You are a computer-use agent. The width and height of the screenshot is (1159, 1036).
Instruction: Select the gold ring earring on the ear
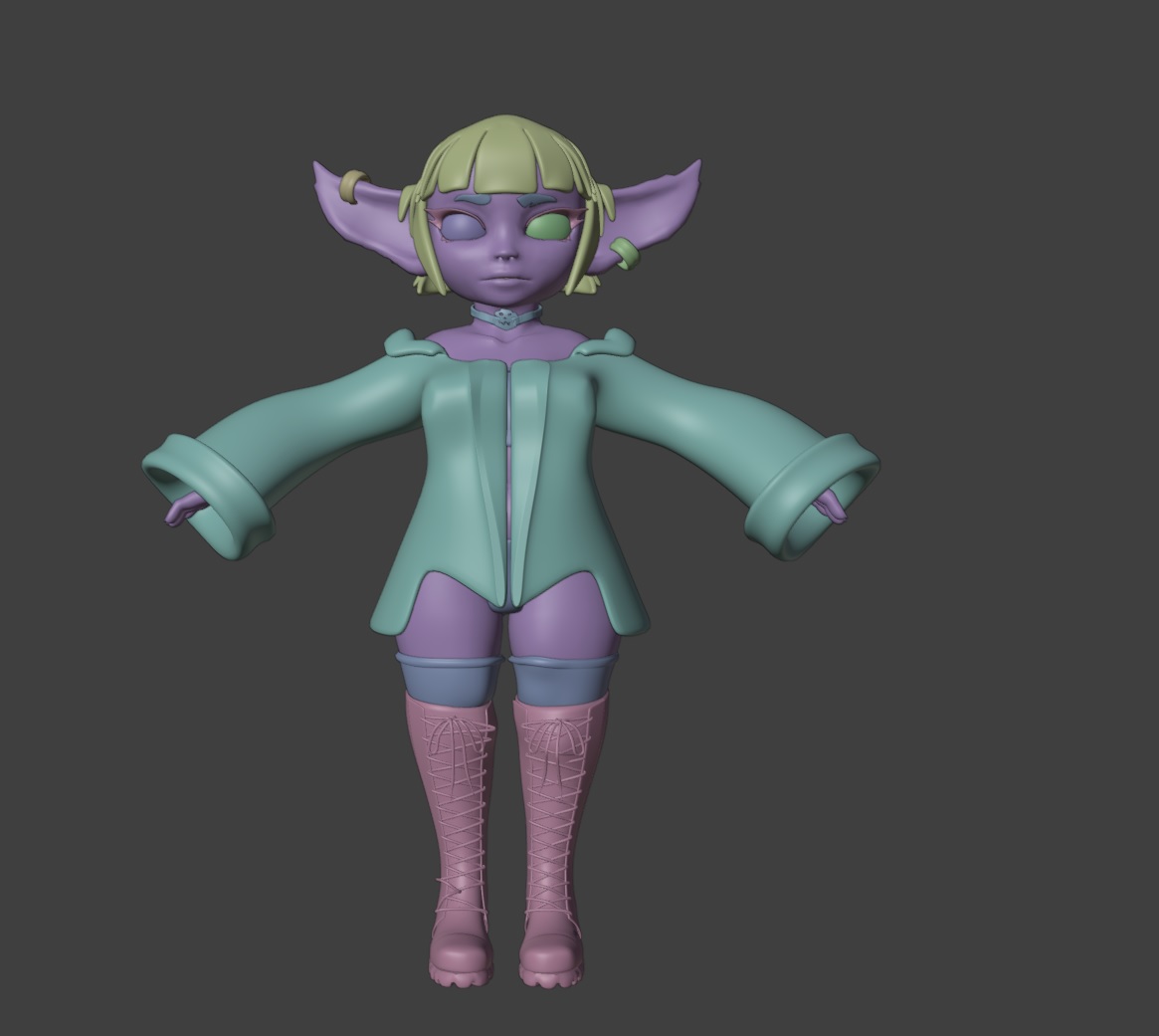[353, 186]
